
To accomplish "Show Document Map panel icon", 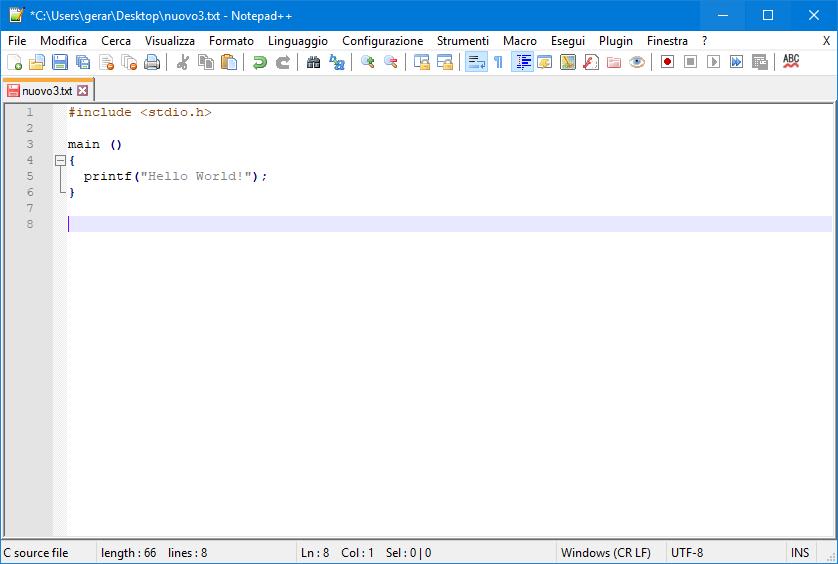I will (568, 63).
